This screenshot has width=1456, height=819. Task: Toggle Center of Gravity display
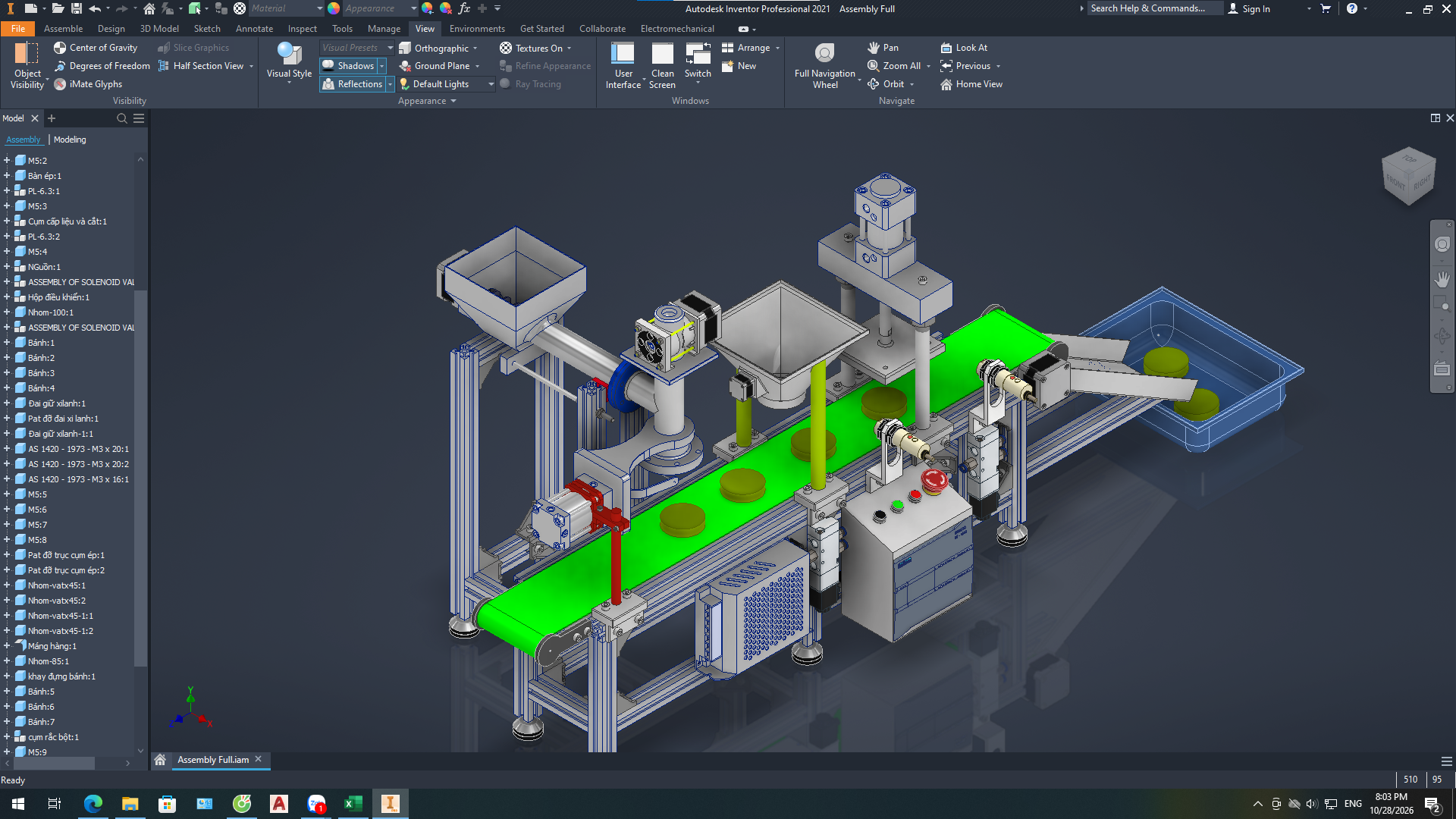(x=96, y=48)
